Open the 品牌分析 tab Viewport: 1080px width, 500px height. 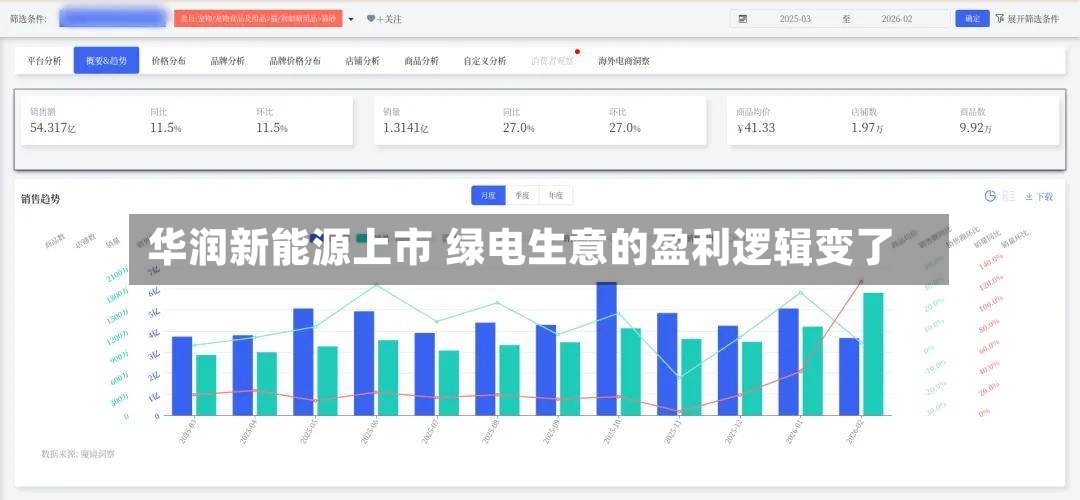click(227, 61)
